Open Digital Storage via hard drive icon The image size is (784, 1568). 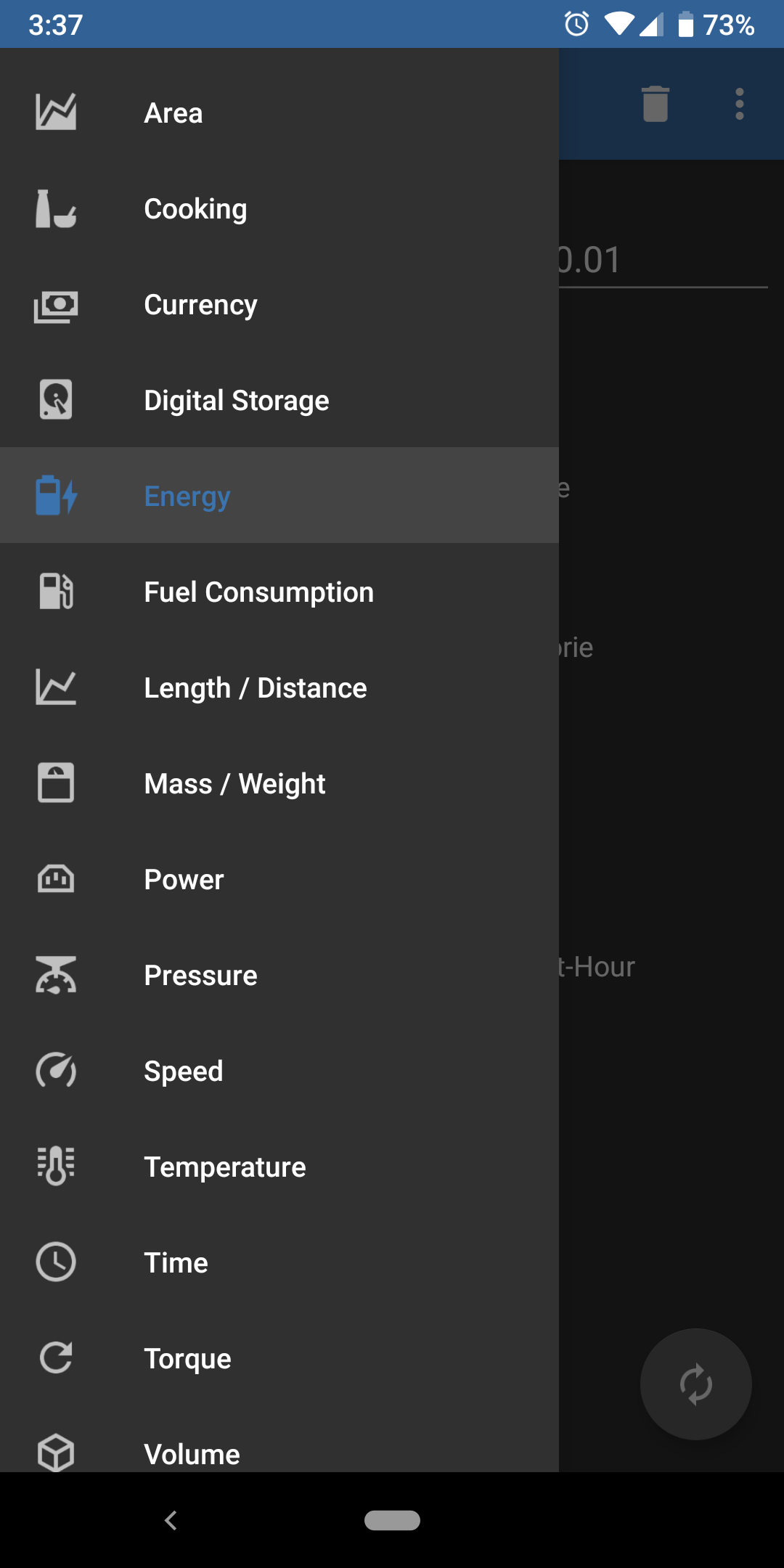pos(56,400)
